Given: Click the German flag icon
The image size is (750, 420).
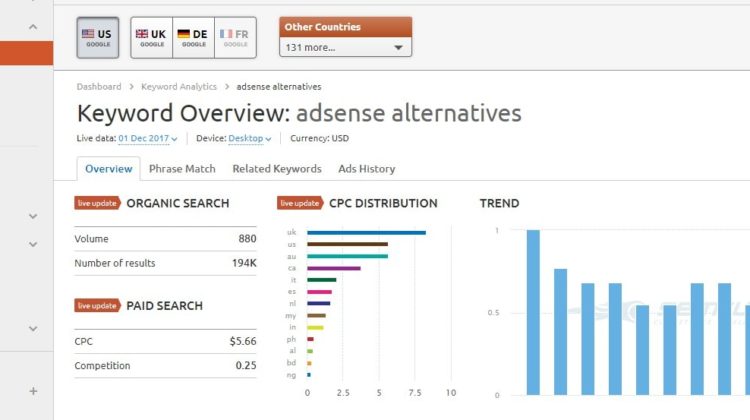Looking at the screenshot, I should coord(184,33).
